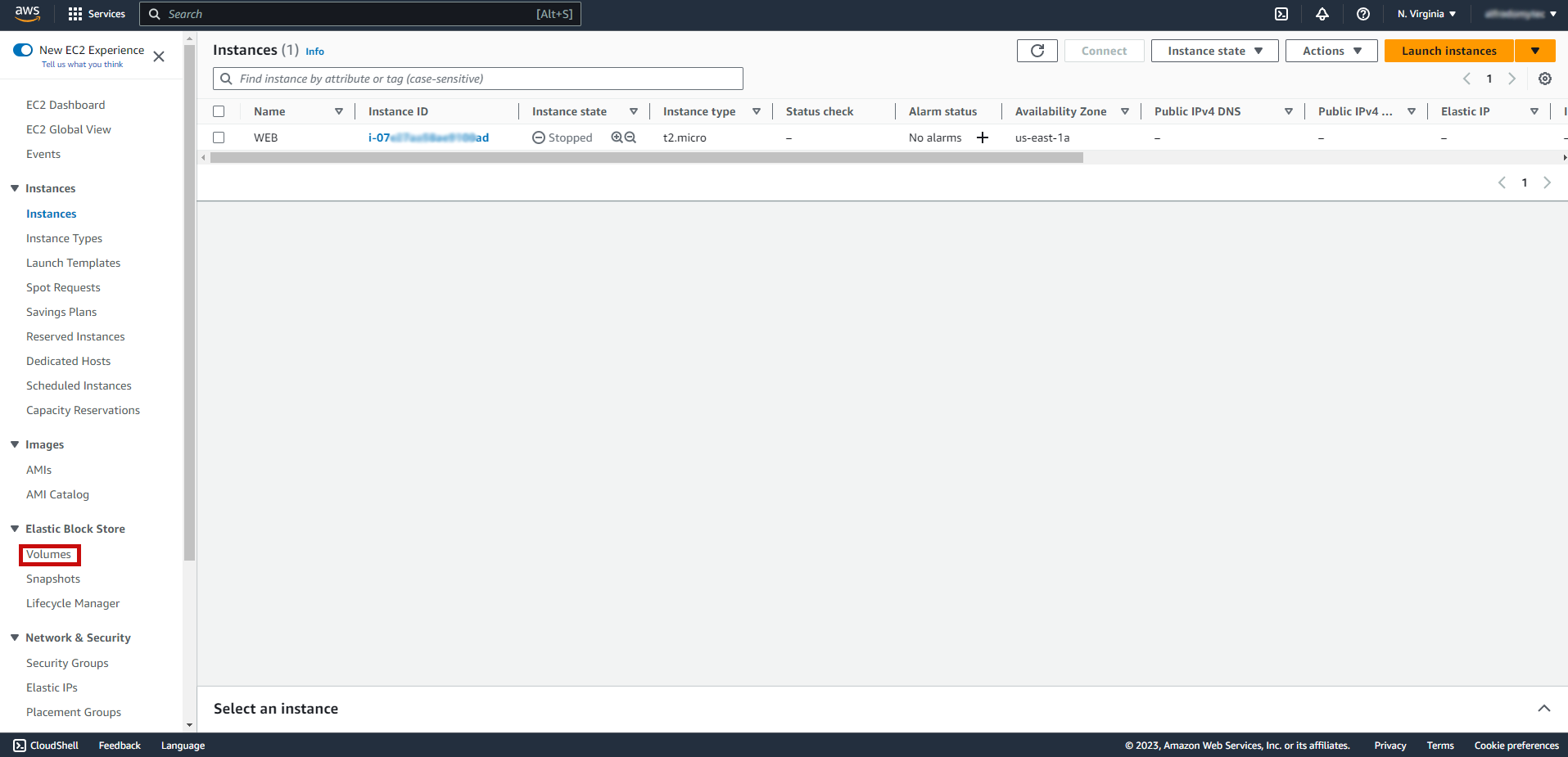Open CloudShell from top bar icon
The width and height of the screenshot is (1568, 757).
[x=1281, y=14]
